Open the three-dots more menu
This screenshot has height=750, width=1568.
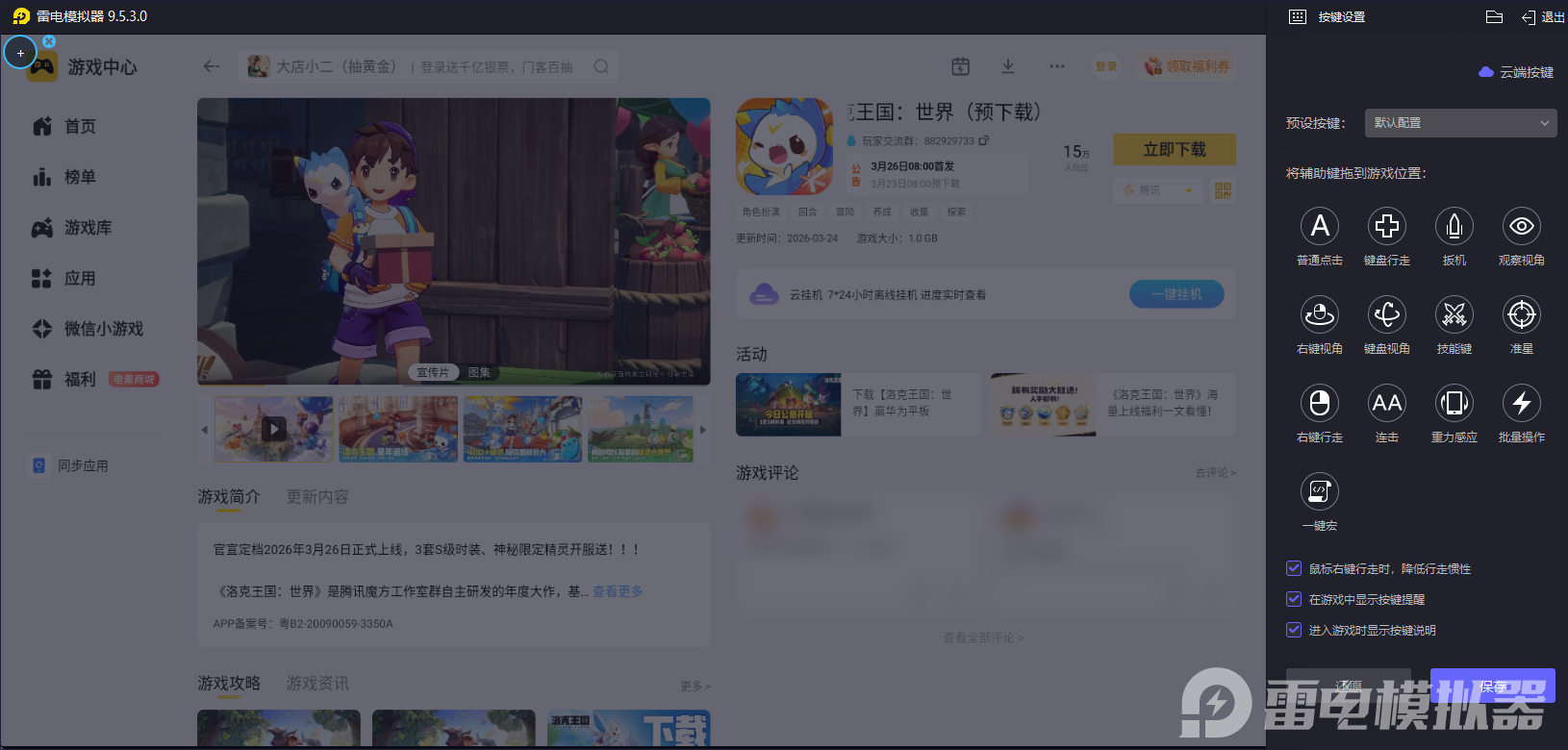click(1057, 66)
